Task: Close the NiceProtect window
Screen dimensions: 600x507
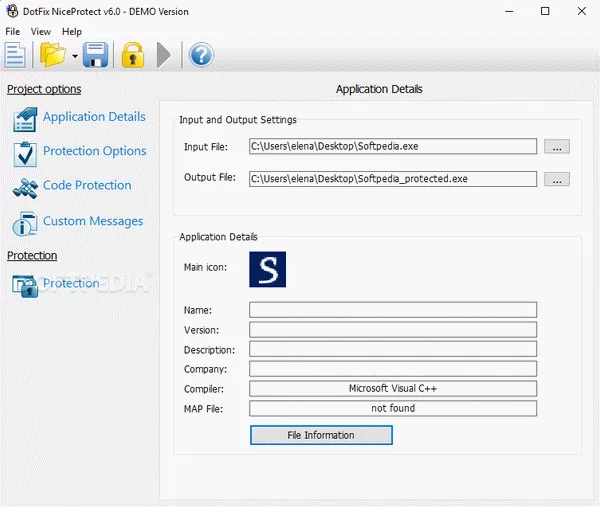Action: [581, 11]
